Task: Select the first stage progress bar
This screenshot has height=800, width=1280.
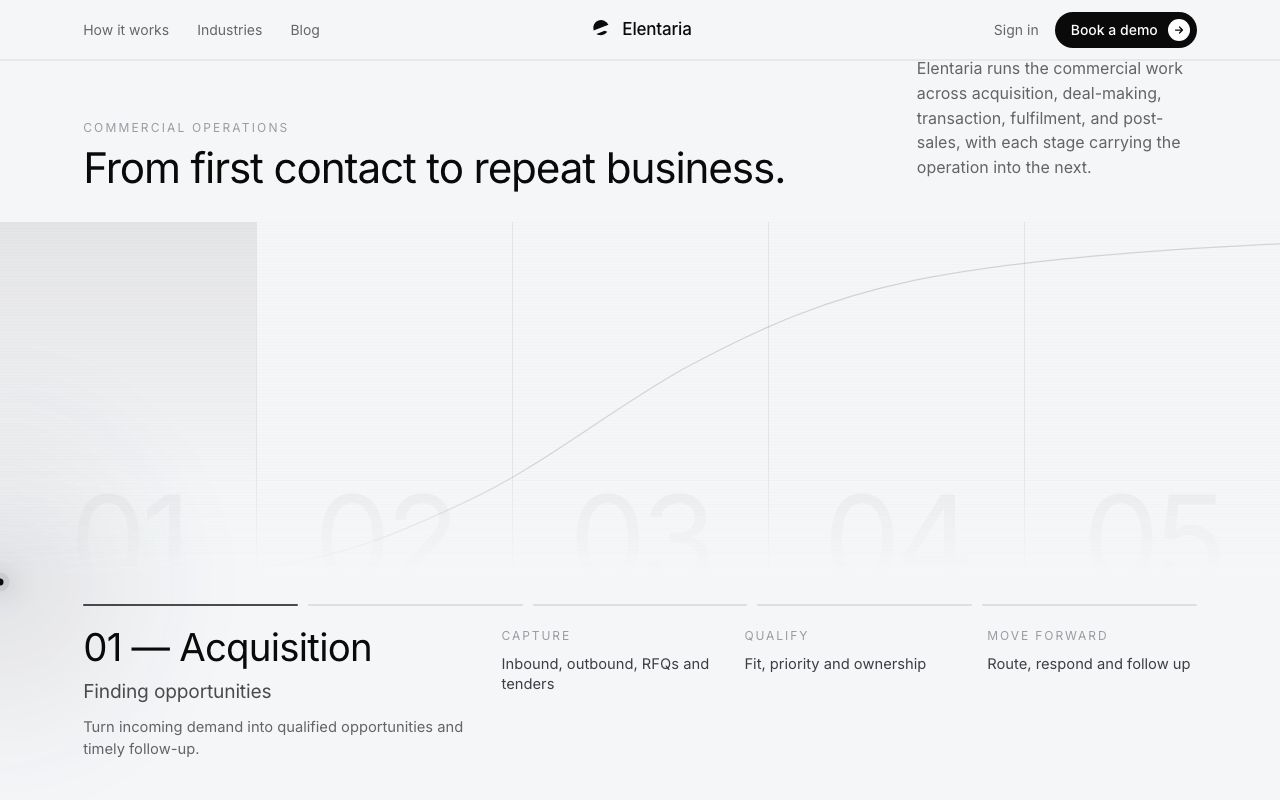Action: 190,605
